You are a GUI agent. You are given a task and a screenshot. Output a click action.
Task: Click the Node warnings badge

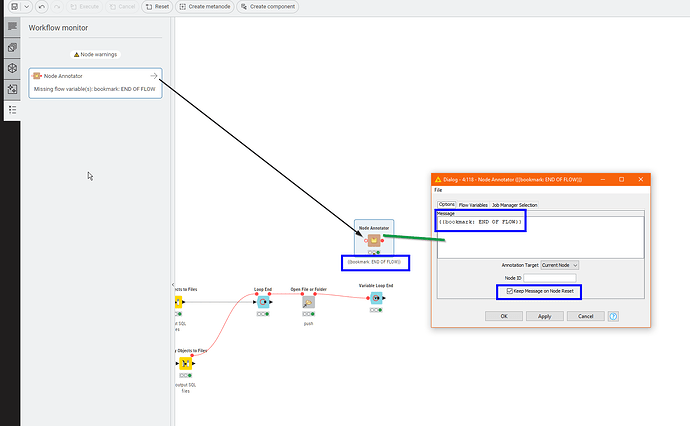(95, 55)
